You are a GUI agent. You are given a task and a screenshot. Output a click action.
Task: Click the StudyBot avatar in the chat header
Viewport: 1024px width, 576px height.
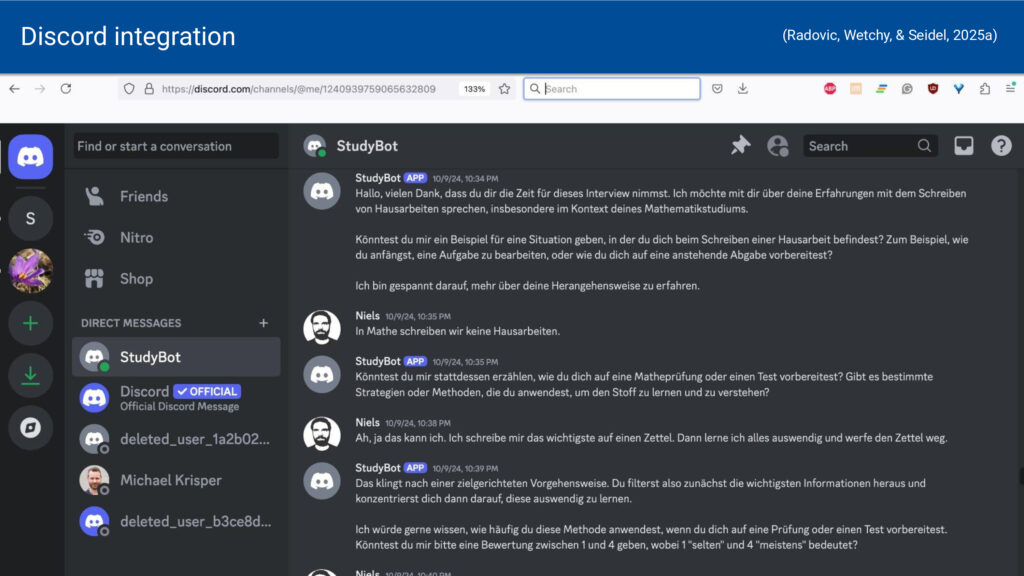315,146
